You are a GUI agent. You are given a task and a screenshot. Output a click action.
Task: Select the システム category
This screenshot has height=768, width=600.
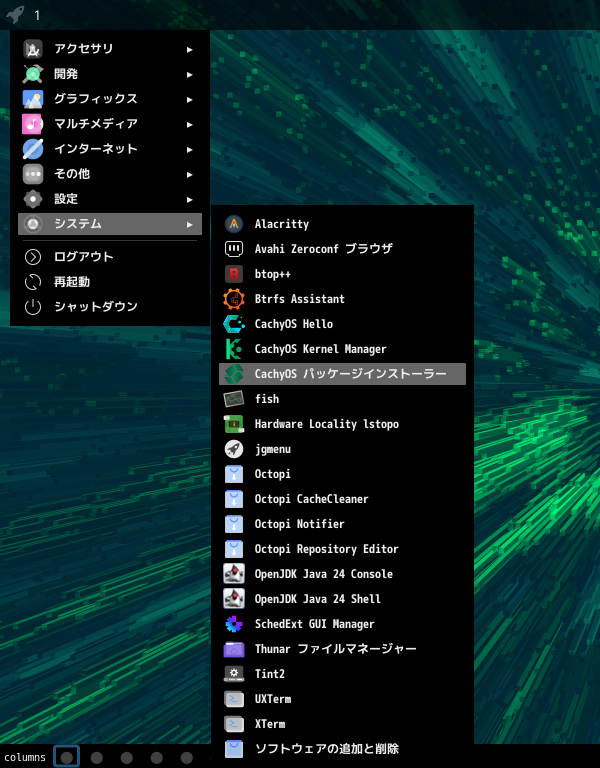(110, 224)
